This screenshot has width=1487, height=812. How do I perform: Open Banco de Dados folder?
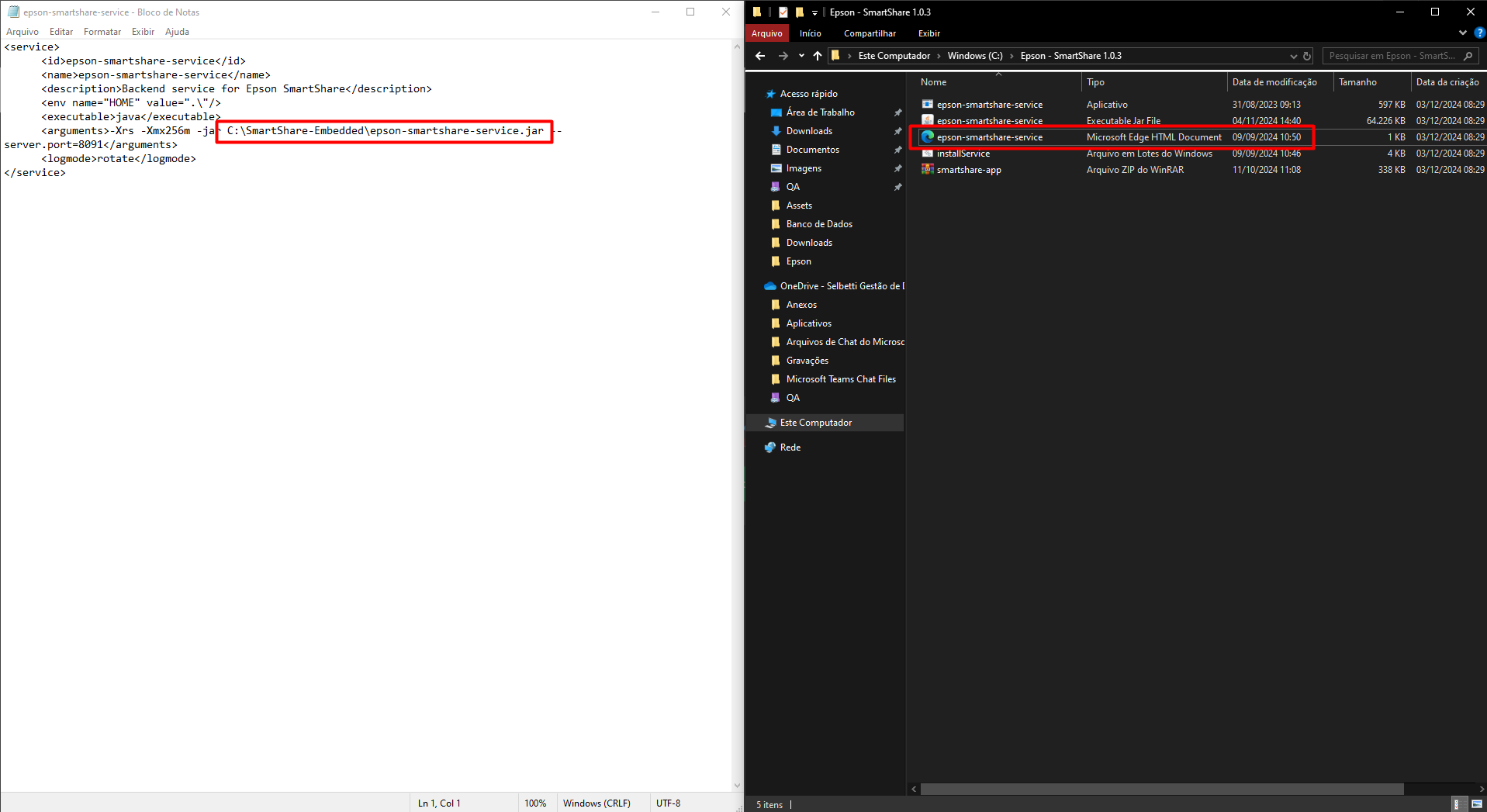[819, 224]
